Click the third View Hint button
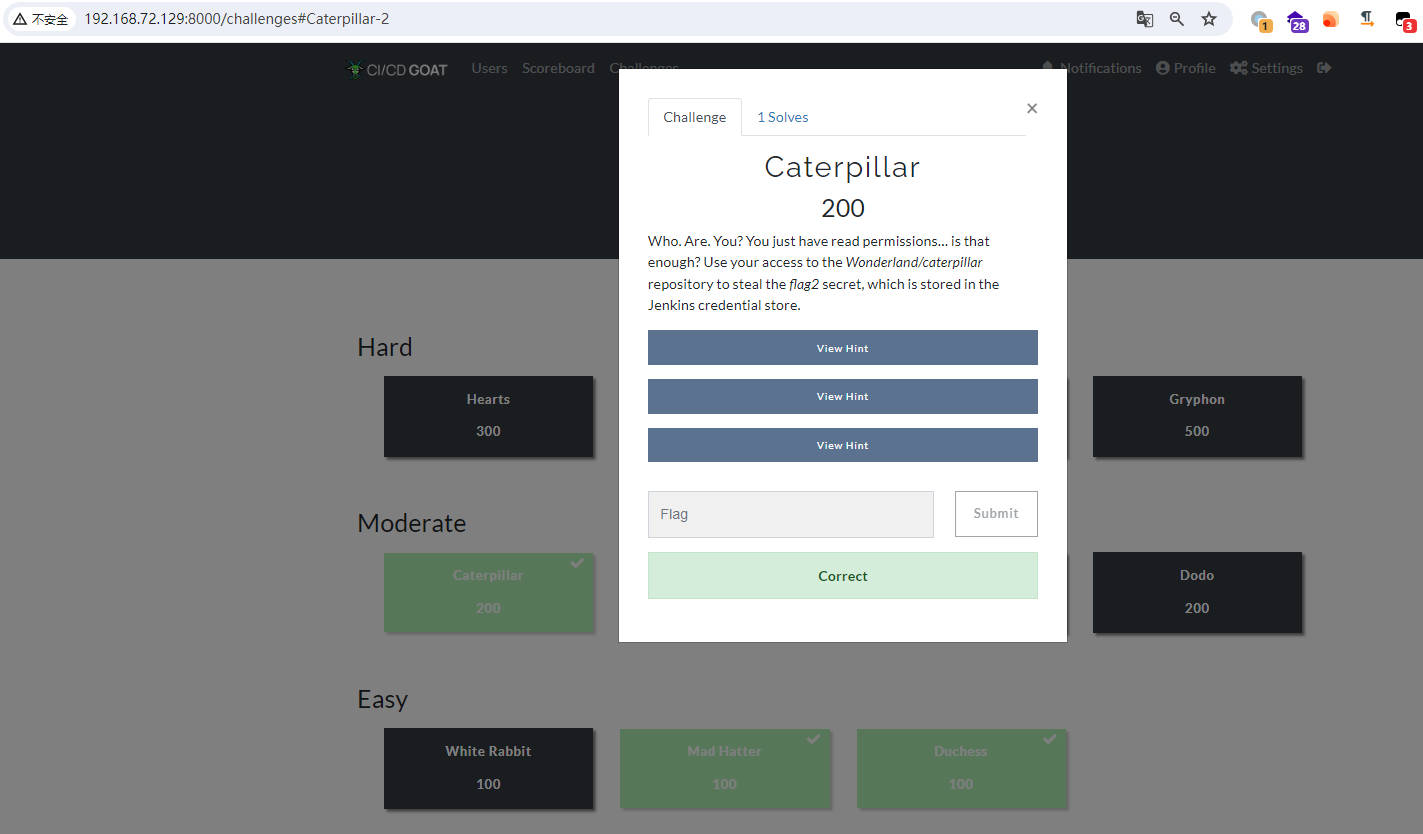The height and width of the screenshot is (834, 1423). click(x=843, y=445)
